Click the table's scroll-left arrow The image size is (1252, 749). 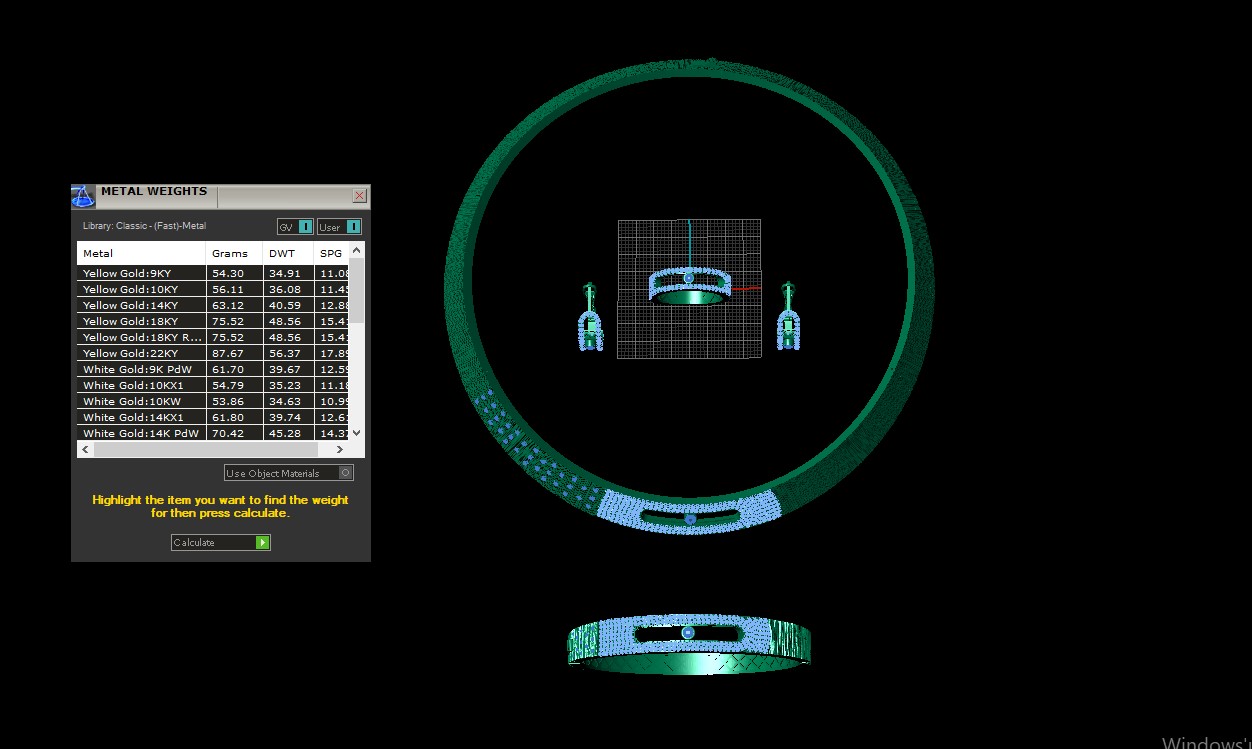pyautogui.click(x=85, y=449)
